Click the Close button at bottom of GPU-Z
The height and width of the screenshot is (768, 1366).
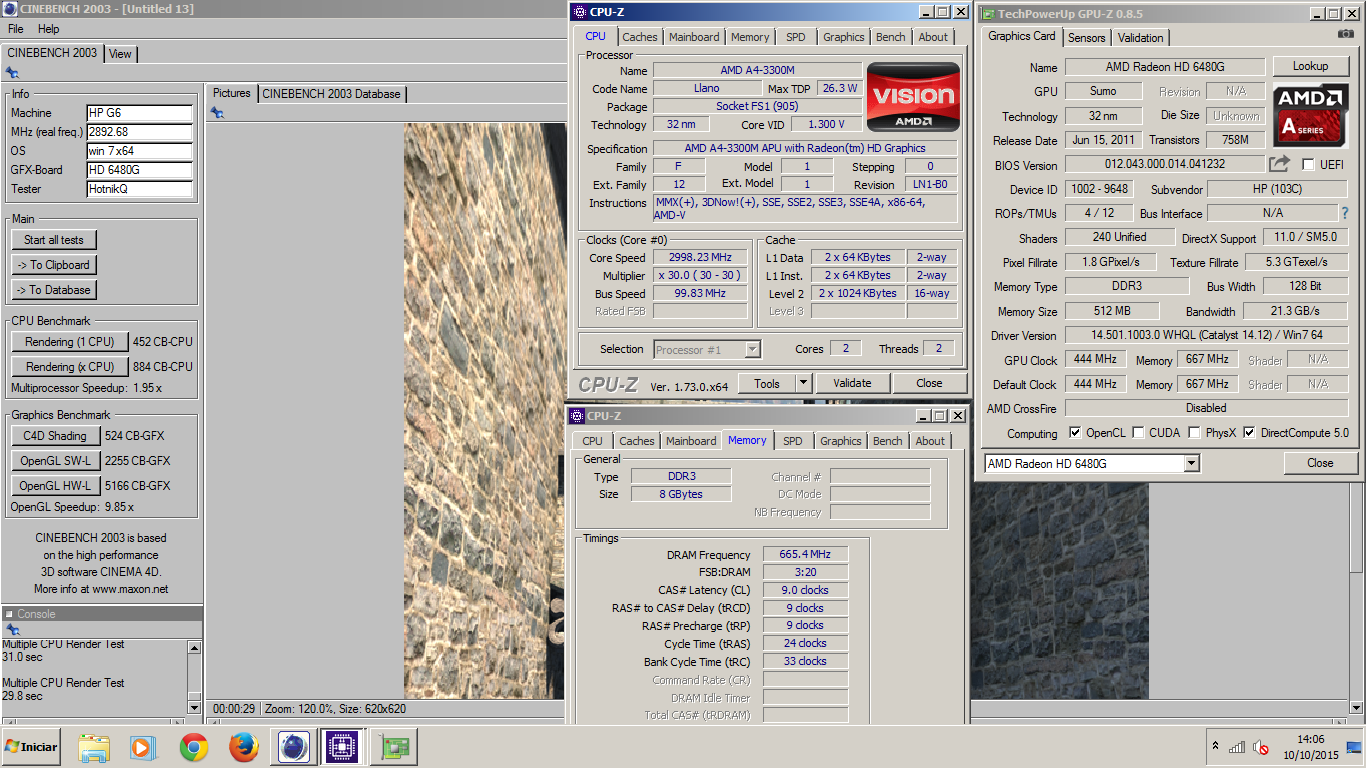tap(1320, 463)
